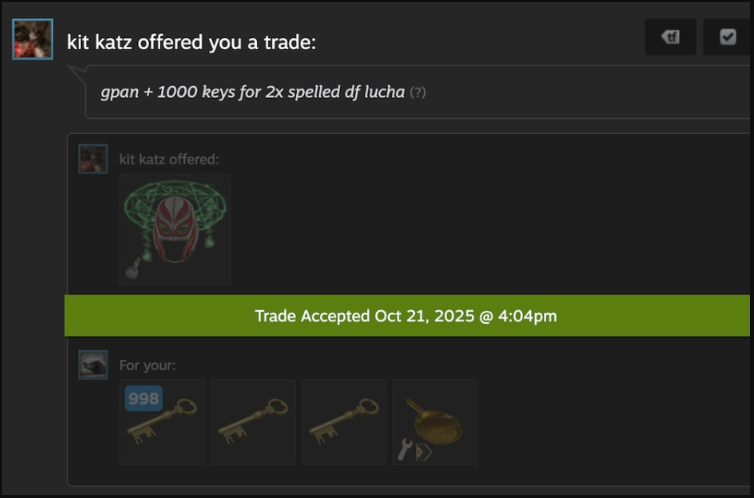The height and width of the screenshot is (498, 754).
Task: Click the trade message text bubble
Action: pyautogui.click(x=417, y=92)
